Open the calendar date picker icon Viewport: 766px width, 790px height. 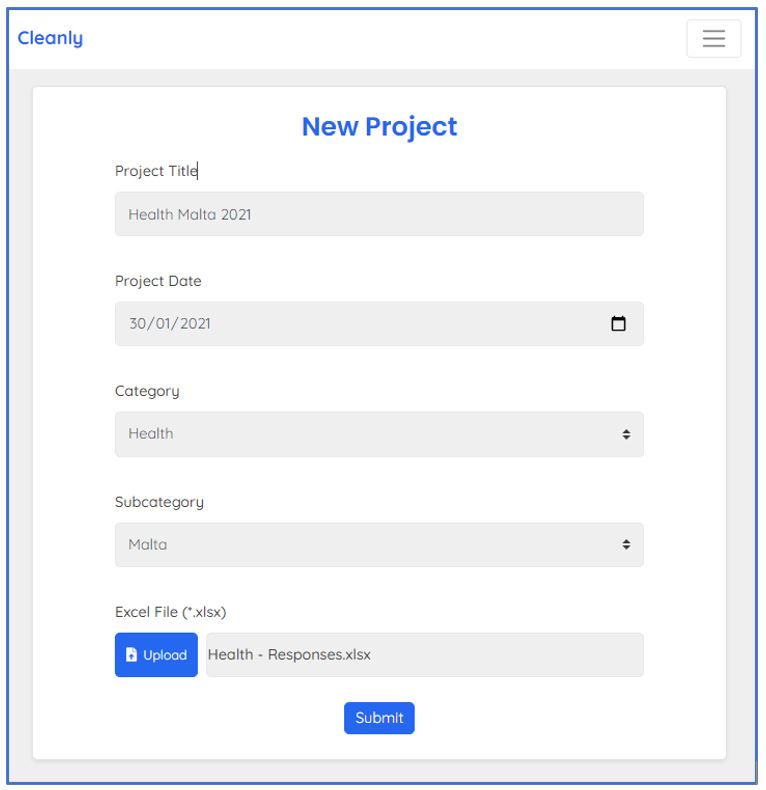[x=618, y=324]
